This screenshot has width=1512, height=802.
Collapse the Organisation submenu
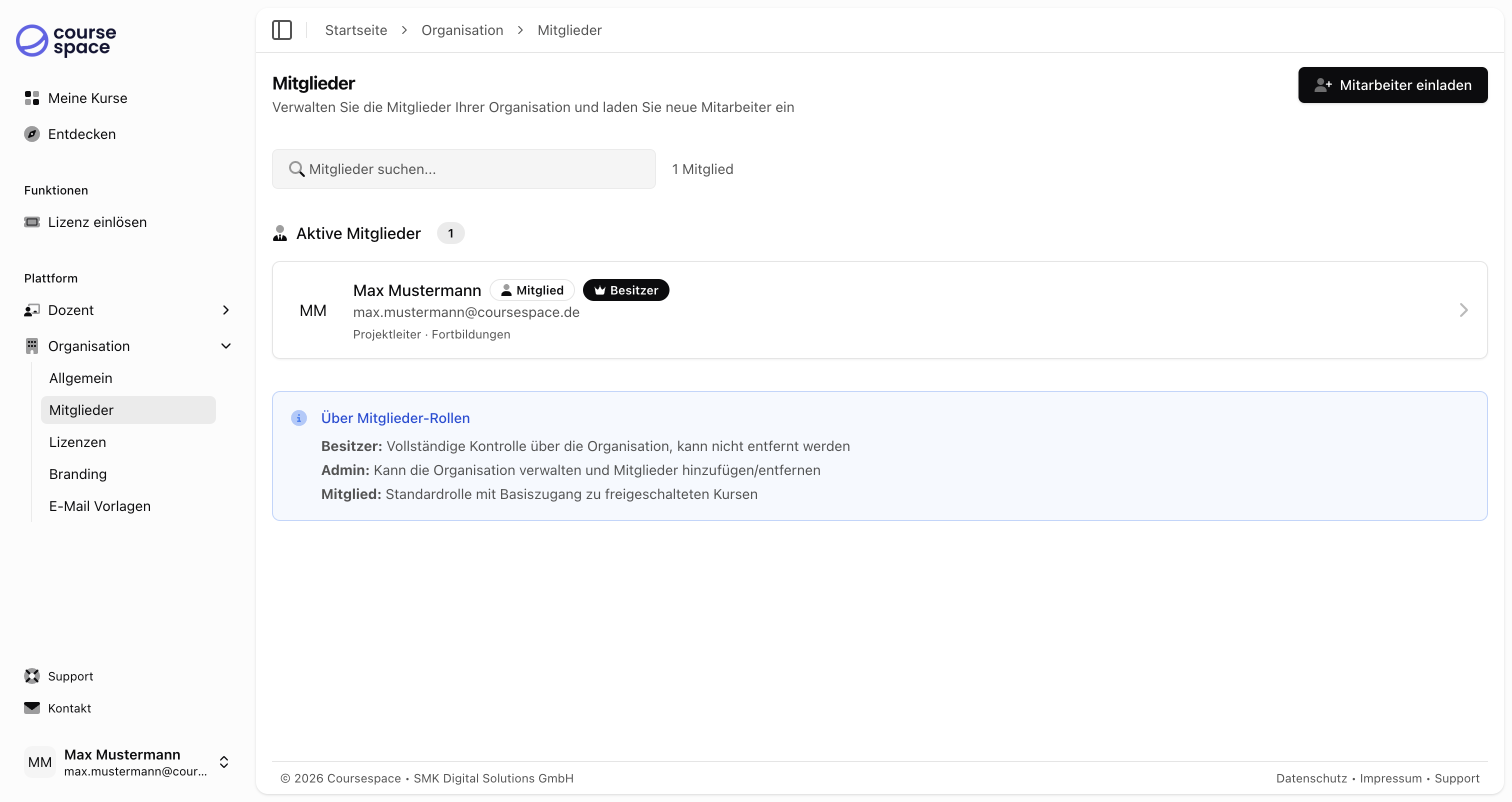coord(226,346)
